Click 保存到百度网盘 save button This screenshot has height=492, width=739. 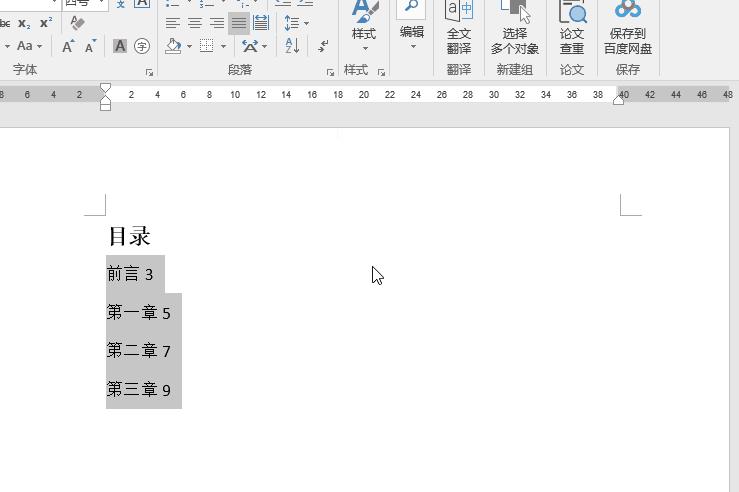(628, 27)
